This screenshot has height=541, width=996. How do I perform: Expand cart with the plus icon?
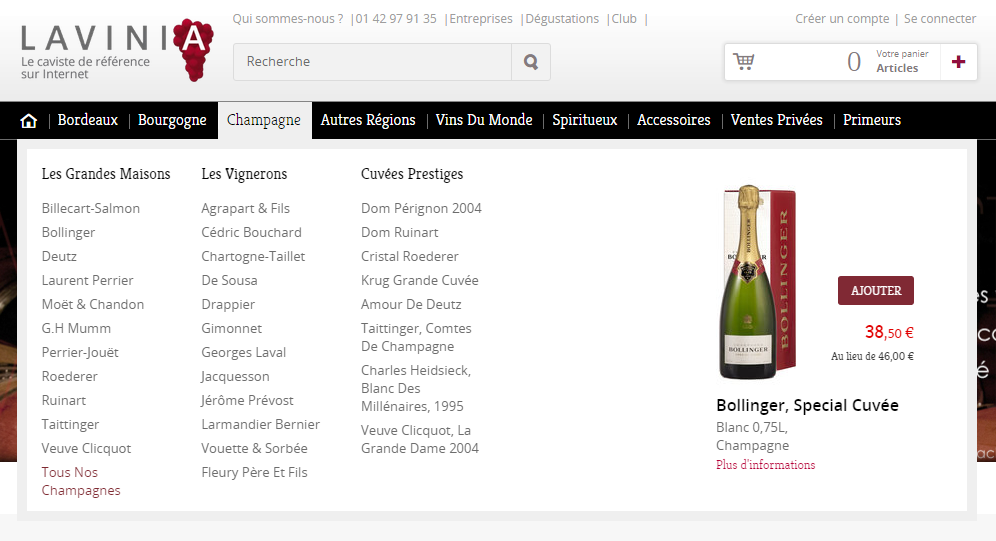(x=959, y=62)
